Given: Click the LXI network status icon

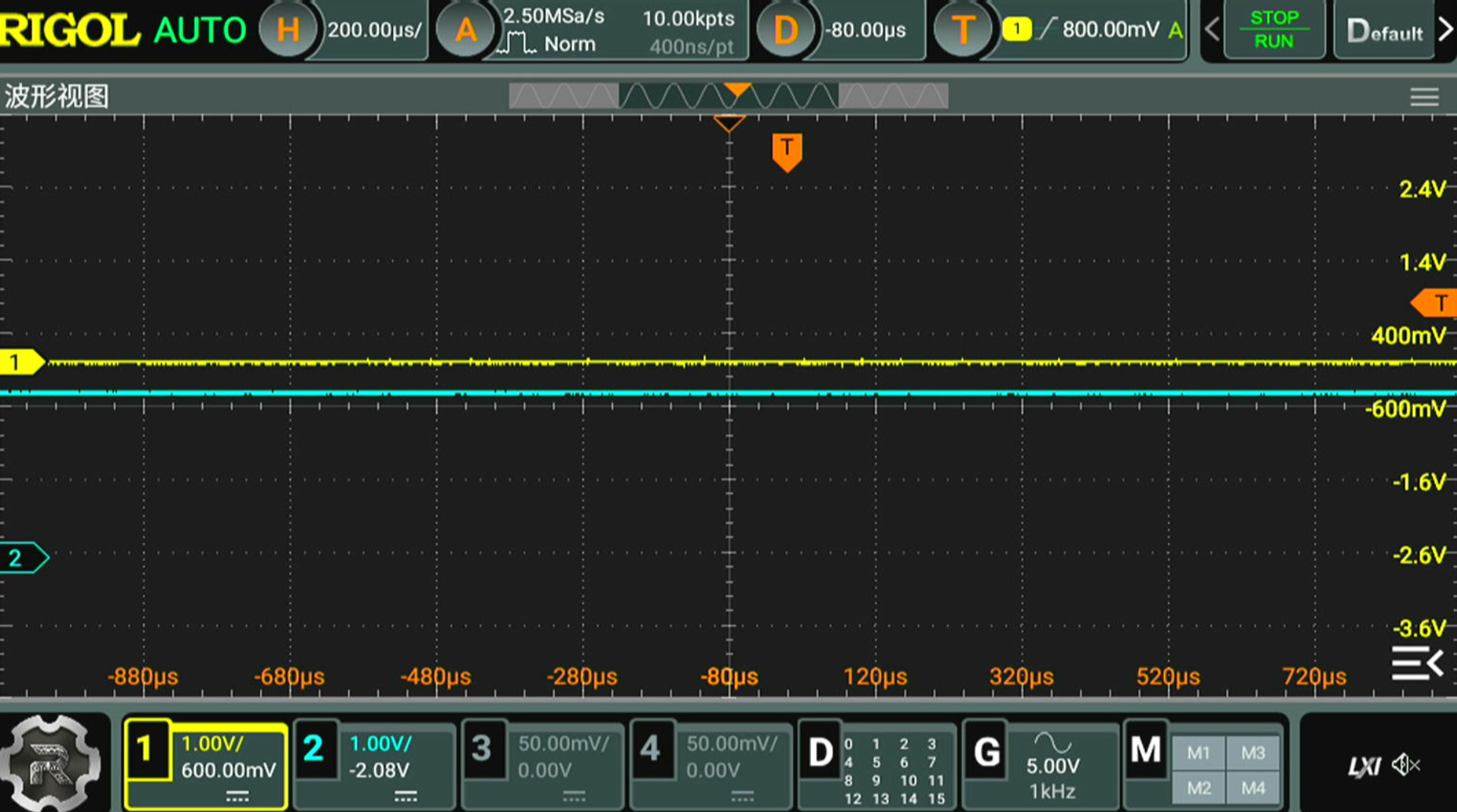Looking at the screenshot, I should (1364, 766).
